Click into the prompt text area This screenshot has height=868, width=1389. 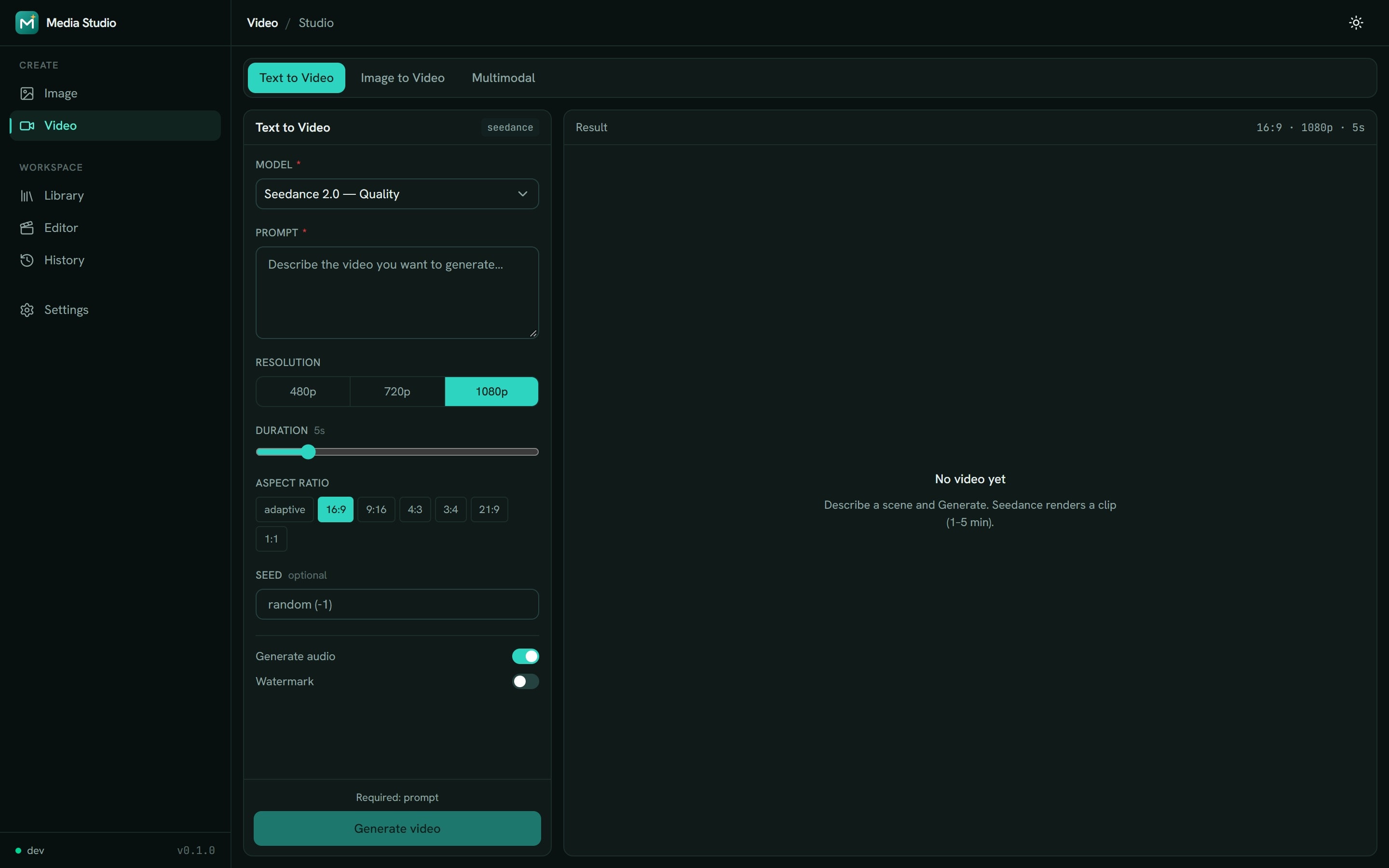click(x=397, y=293)
